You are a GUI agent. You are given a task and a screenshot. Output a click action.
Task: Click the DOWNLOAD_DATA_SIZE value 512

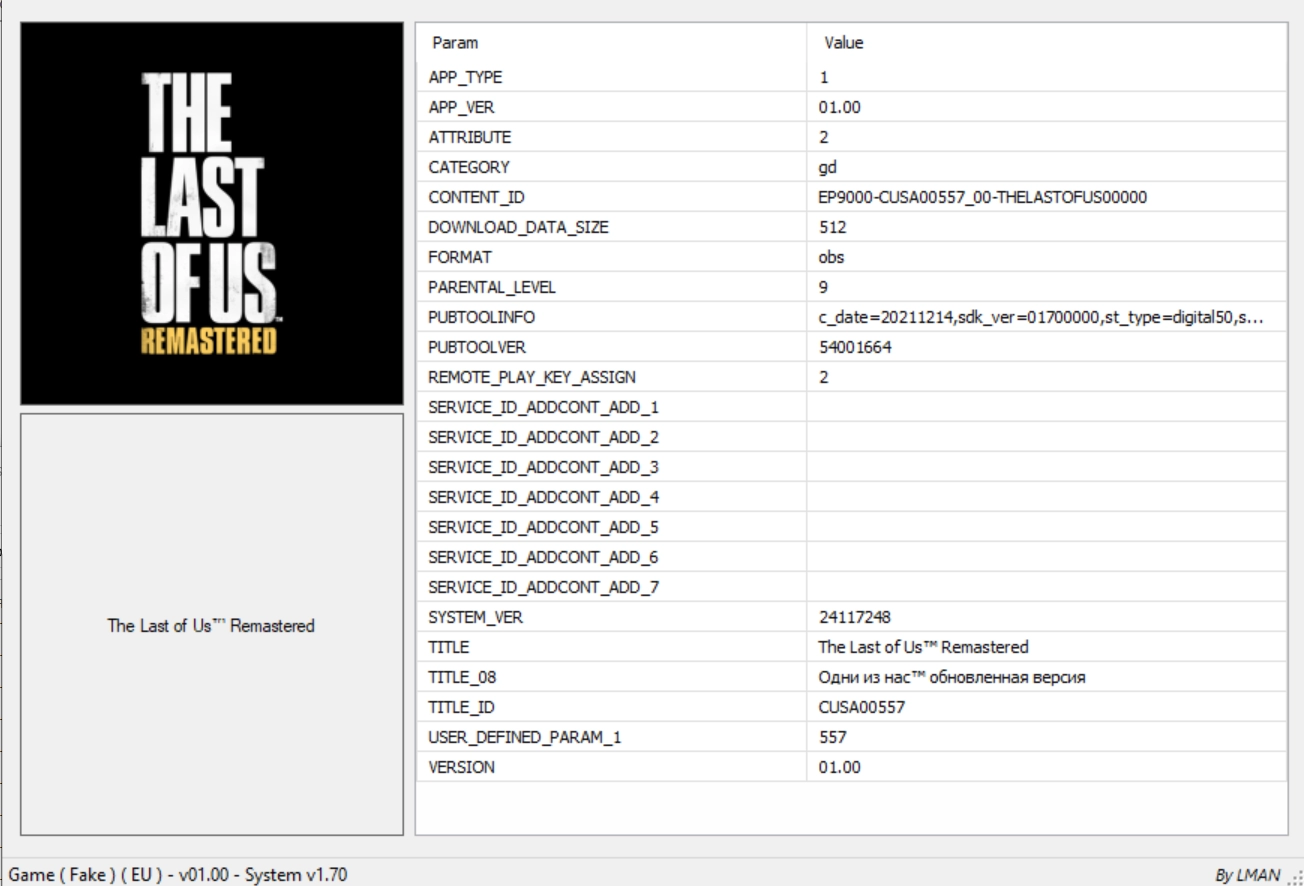(x=832, y=227)
